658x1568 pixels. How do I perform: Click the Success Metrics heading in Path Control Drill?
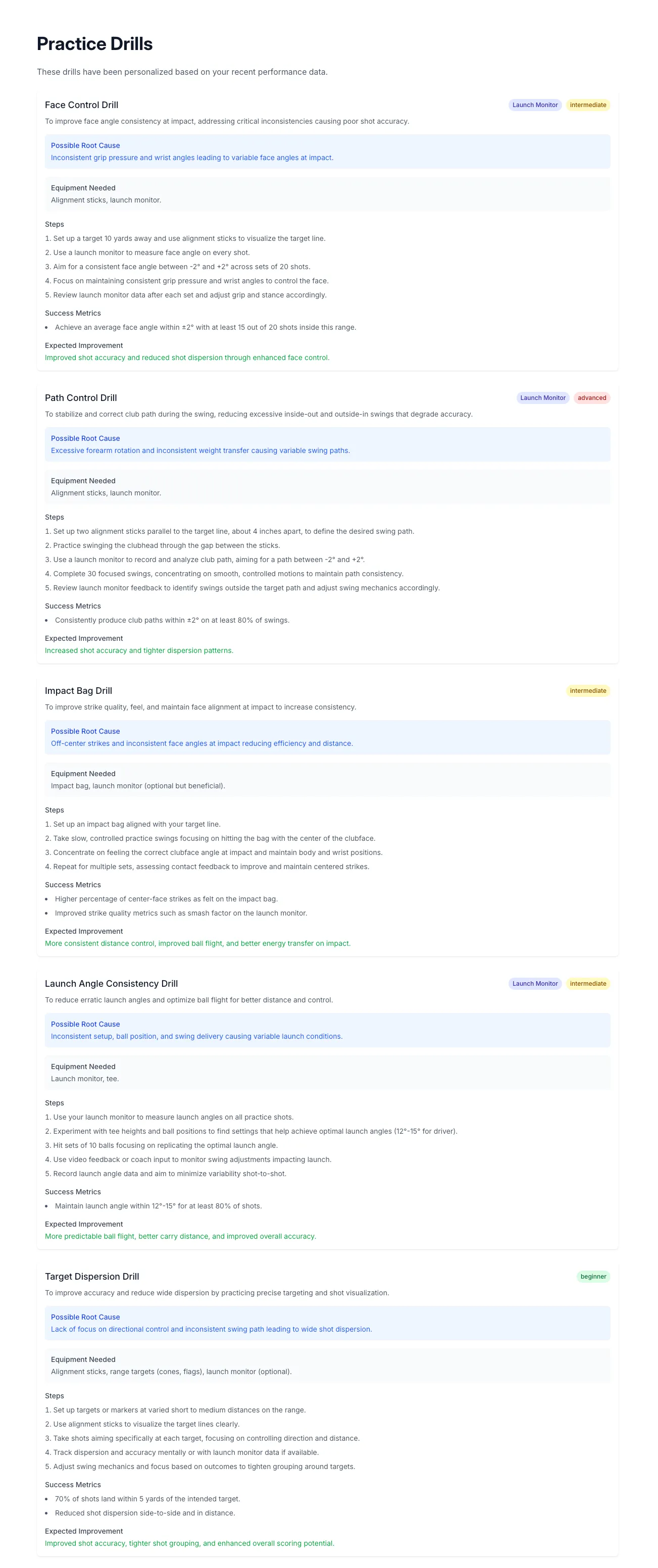(x=73, y=605)
